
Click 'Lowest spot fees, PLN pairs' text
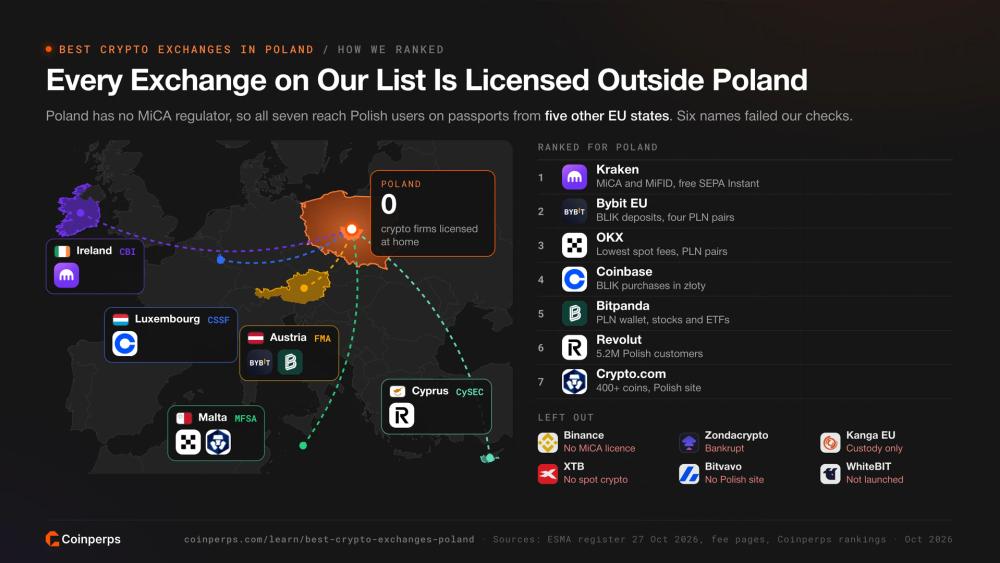click(662, 251)
